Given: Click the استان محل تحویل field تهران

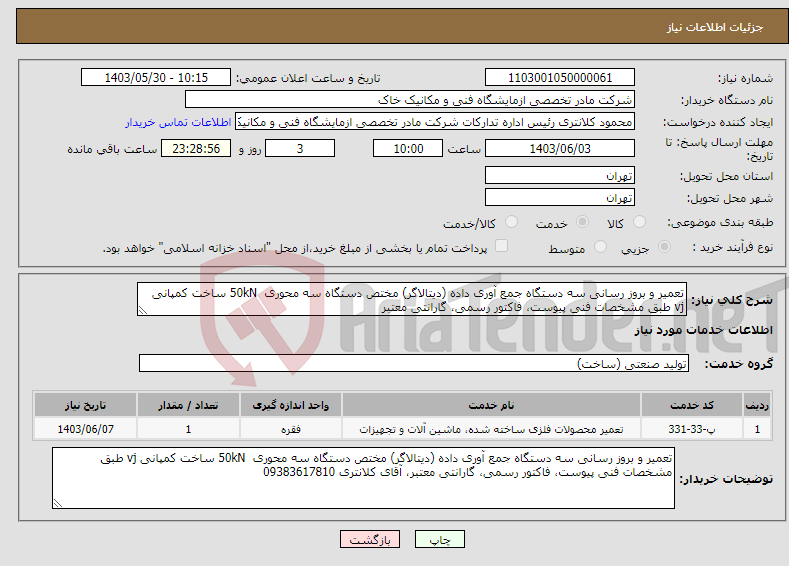Looking at the screenshot, I should click(x=560, y=176).
